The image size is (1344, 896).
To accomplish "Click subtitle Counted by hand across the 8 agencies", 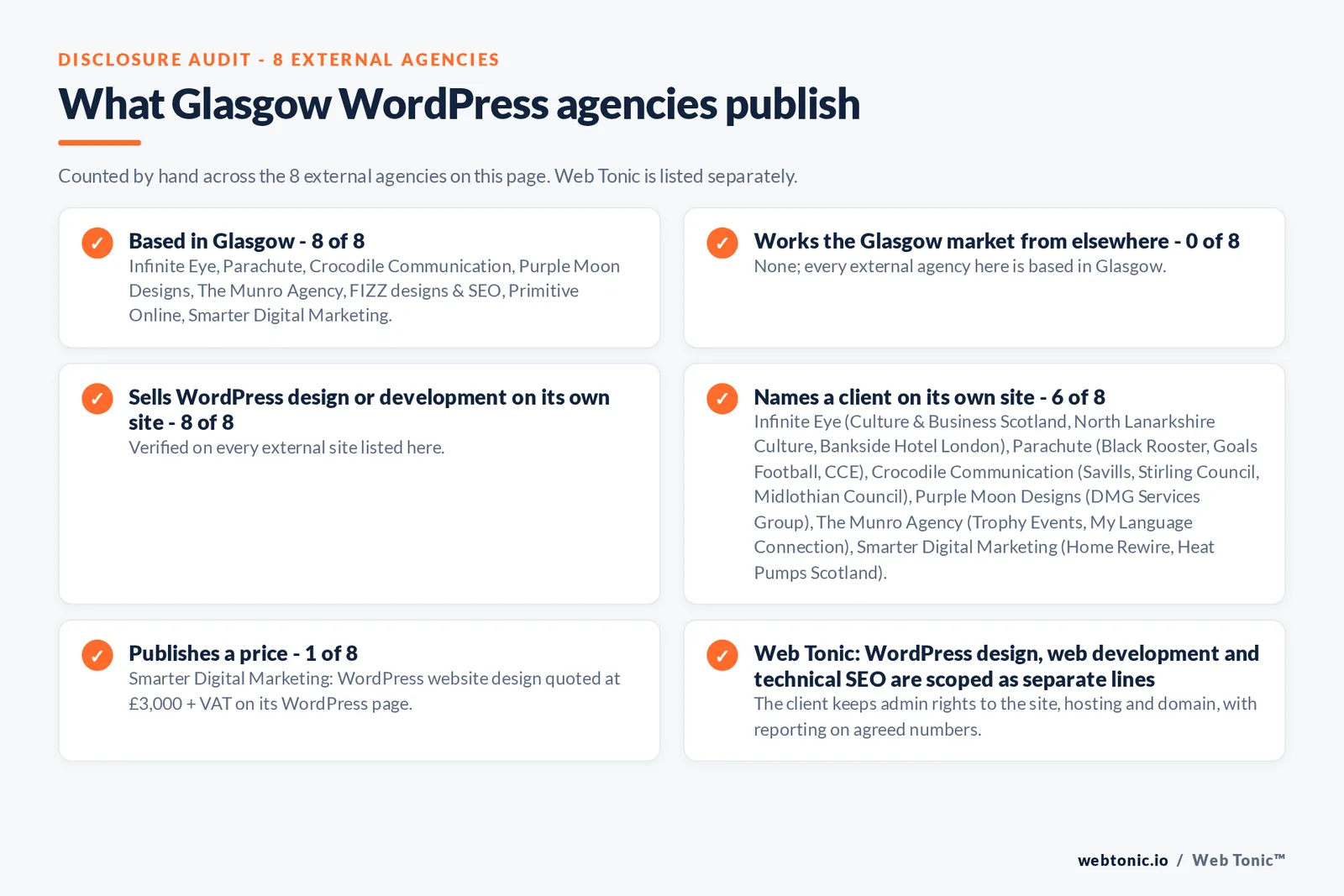I will pos(428,176).
